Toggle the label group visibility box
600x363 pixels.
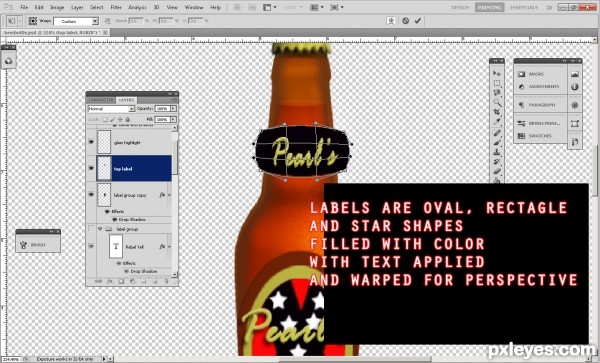91,229
